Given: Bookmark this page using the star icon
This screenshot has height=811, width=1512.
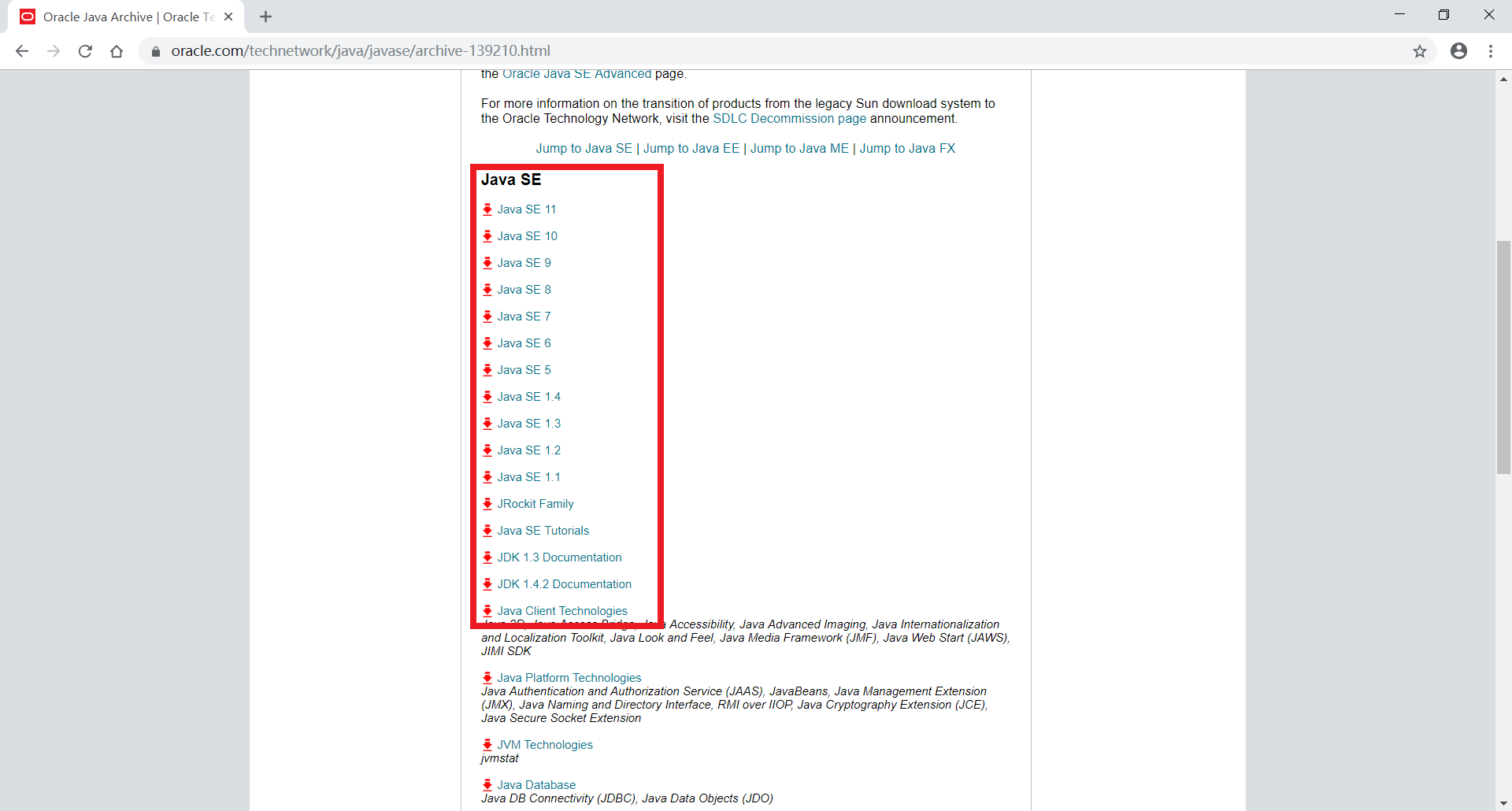Looking at the screenshot, I should point(1420,50).
